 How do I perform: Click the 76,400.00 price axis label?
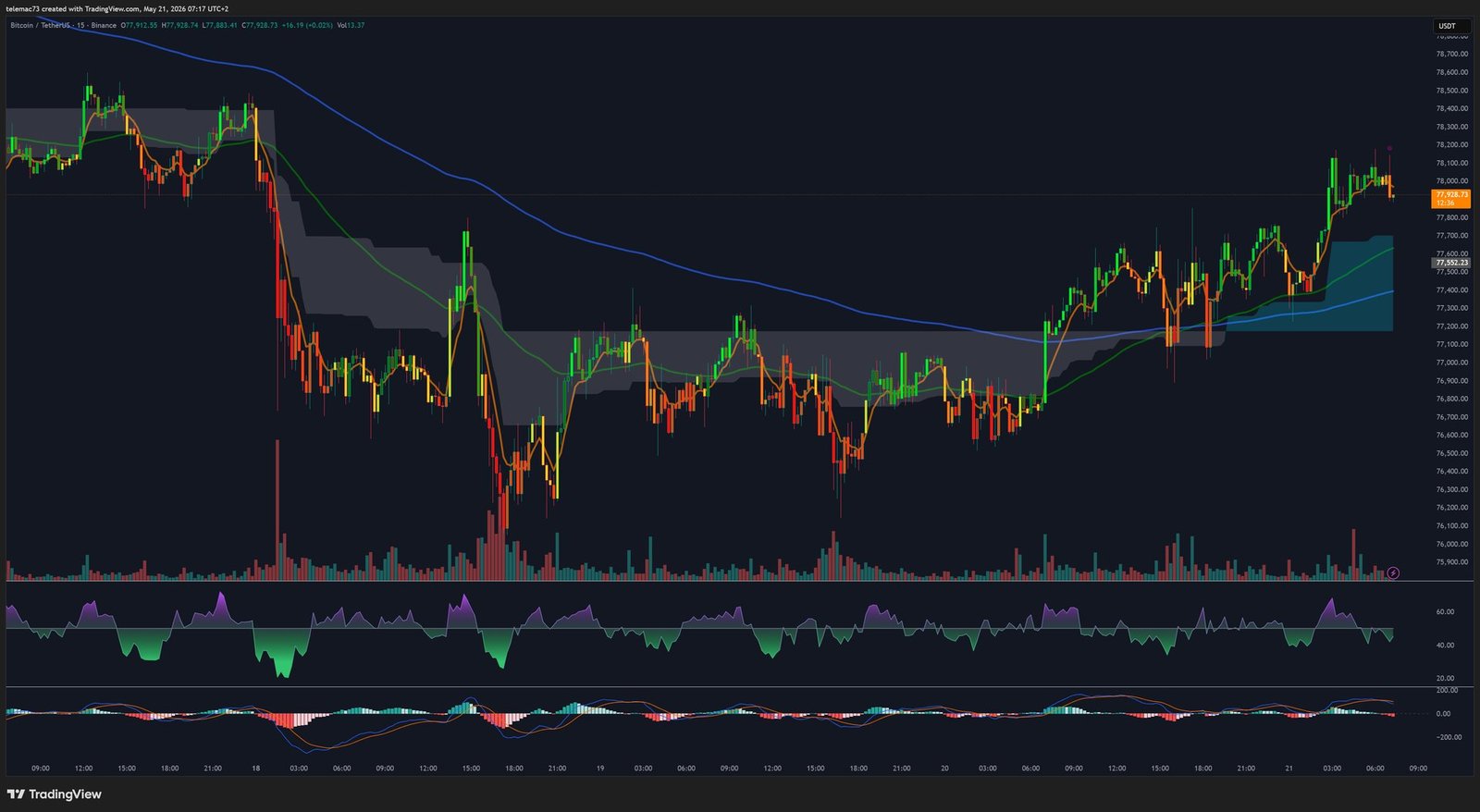click(x=1451, y=472)
